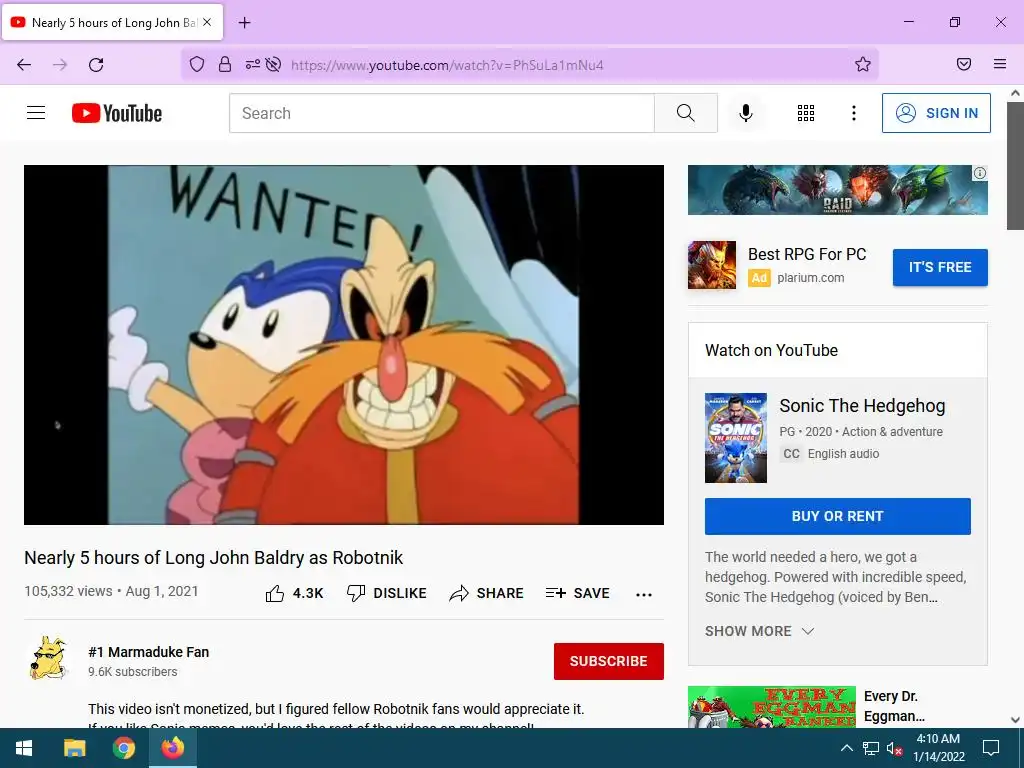Open Sonic The Hedgehog movie title link
The image size is (1024, 768).
[x=862, y=406]
